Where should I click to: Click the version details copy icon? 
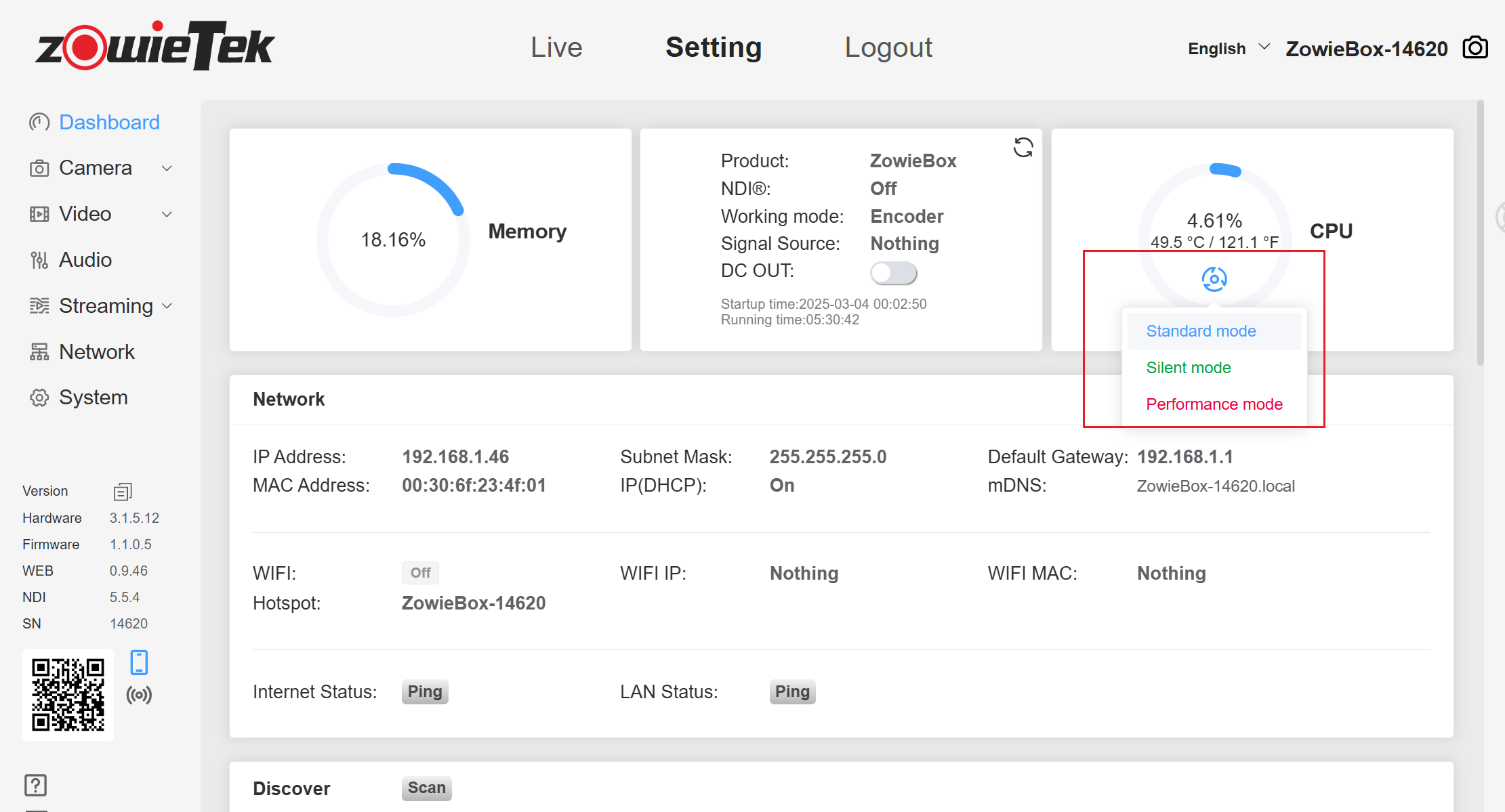click(x=123, y=491)
